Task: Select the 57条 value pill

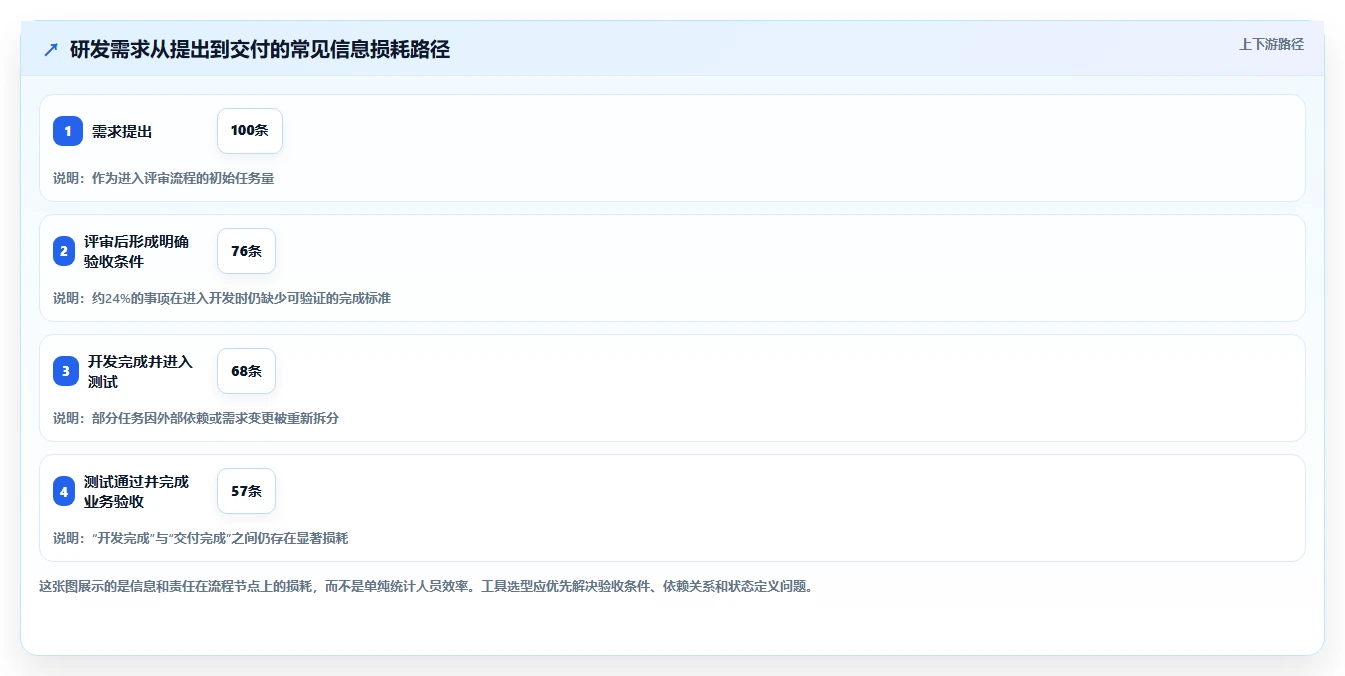Action: (246, 491)
